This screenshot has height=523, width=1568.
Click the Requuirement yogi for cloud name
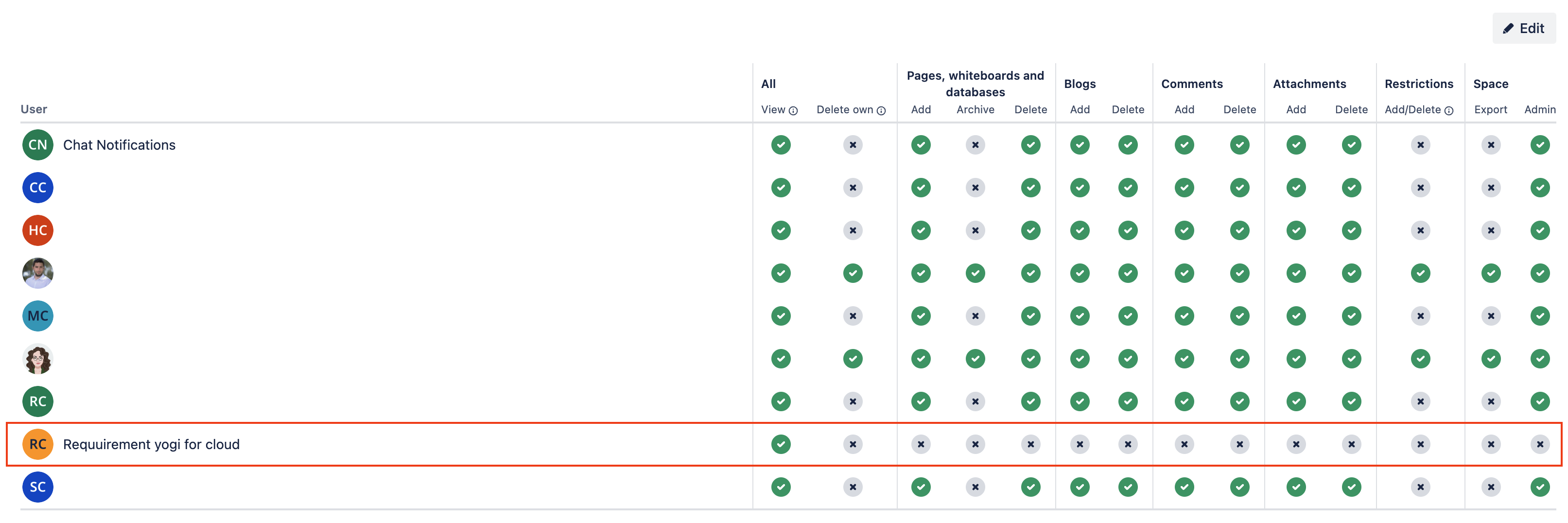point(152,444)
